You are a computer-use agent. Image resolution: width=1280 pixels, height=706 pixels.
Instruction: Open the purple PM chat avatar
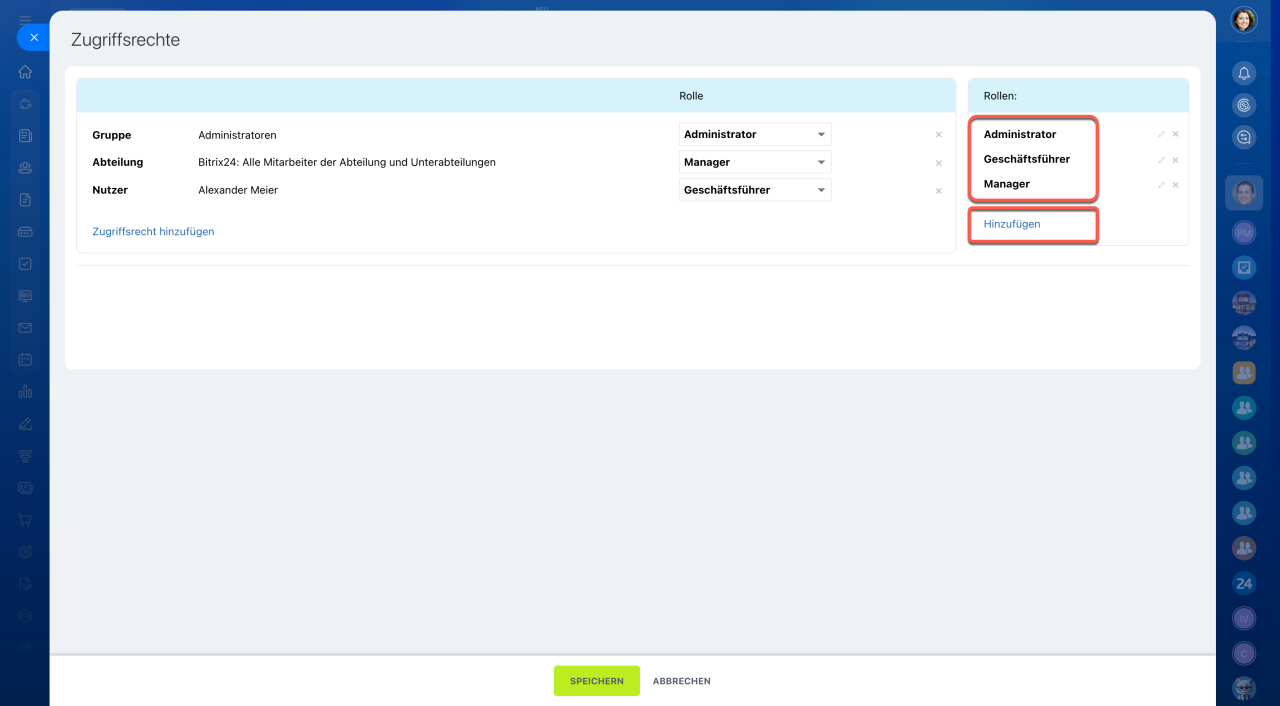(1244, 233)
